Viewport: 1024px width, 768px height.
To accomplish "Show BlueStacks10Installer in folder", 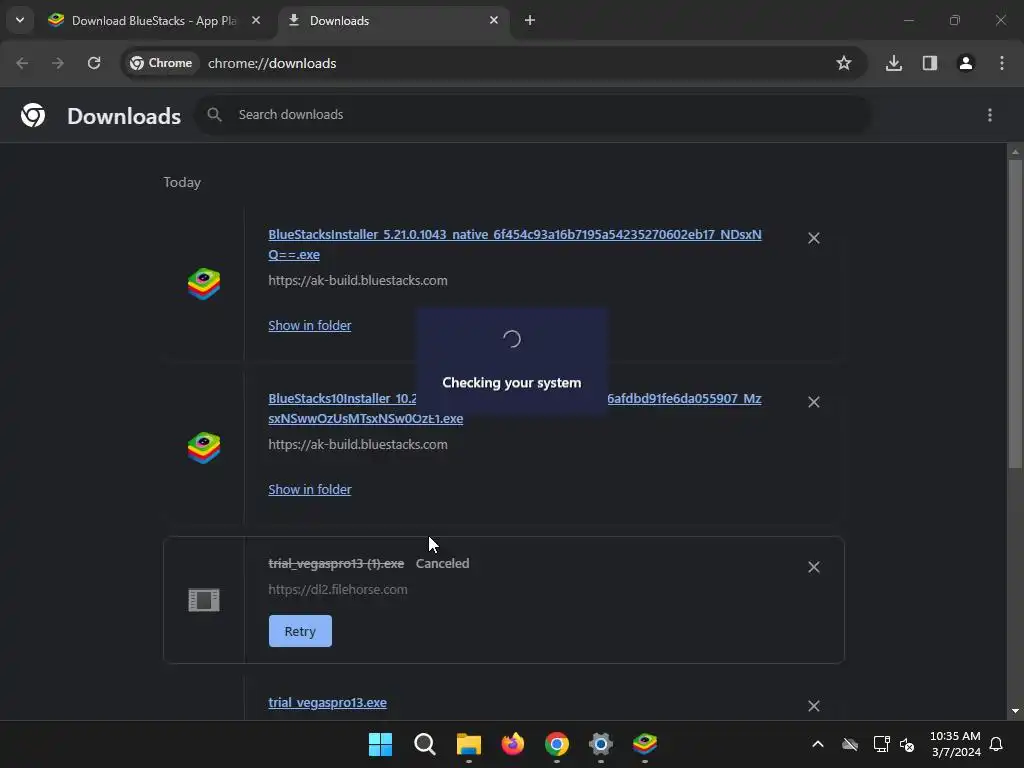I will point(310,489).
